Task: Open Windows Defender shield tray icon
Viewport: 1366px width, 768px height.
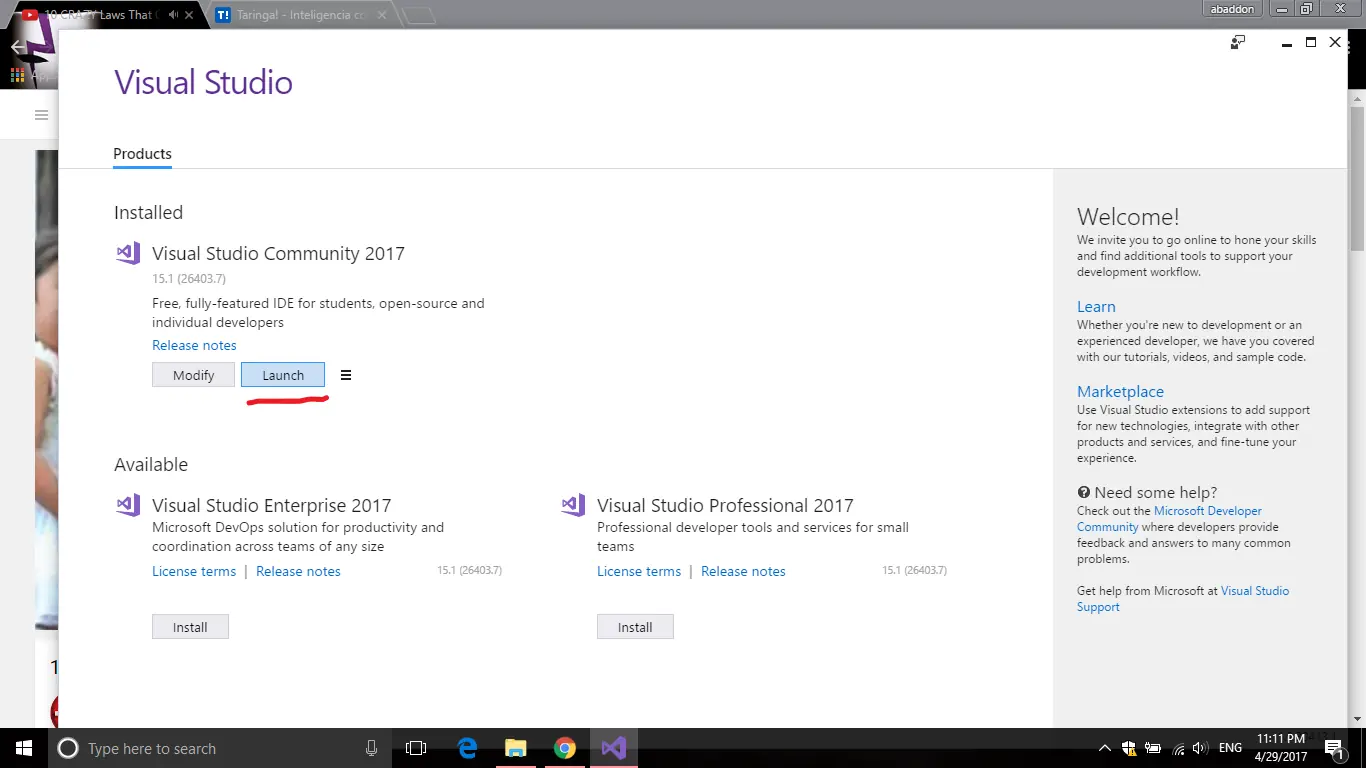Action: (x=1129, y=748)
